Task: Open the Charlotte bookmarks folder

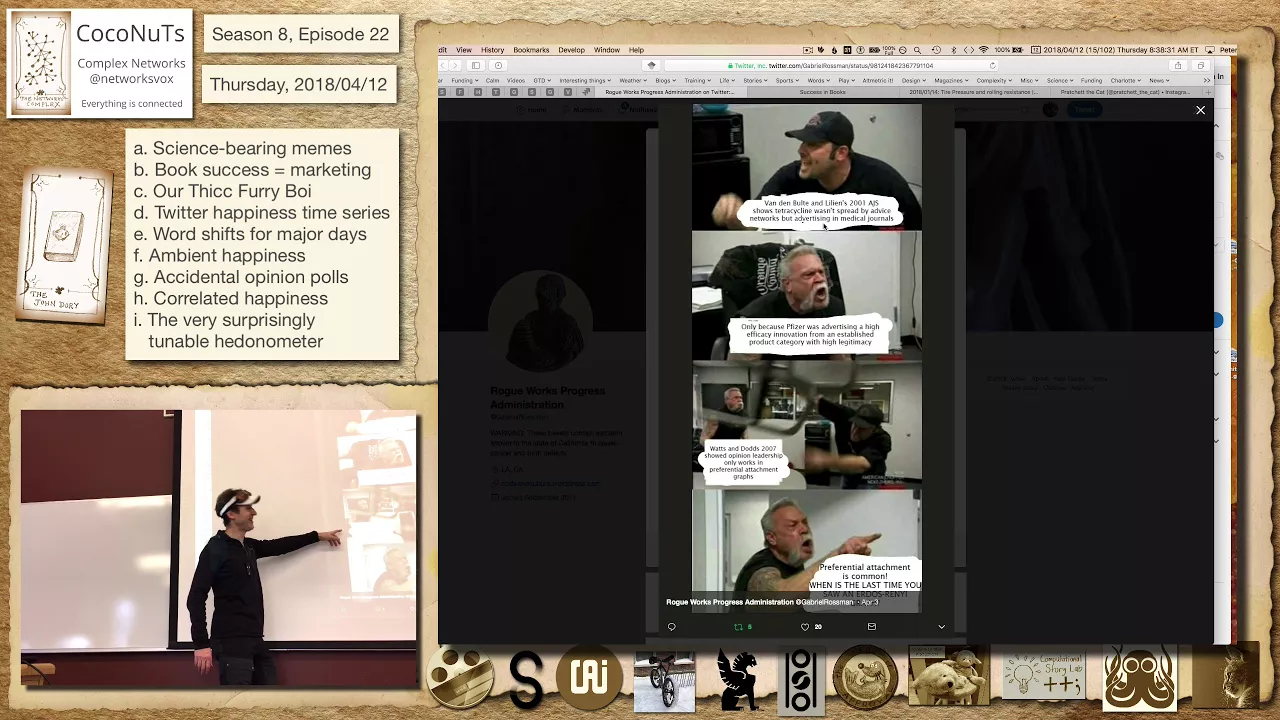Action: (1126, 81)
